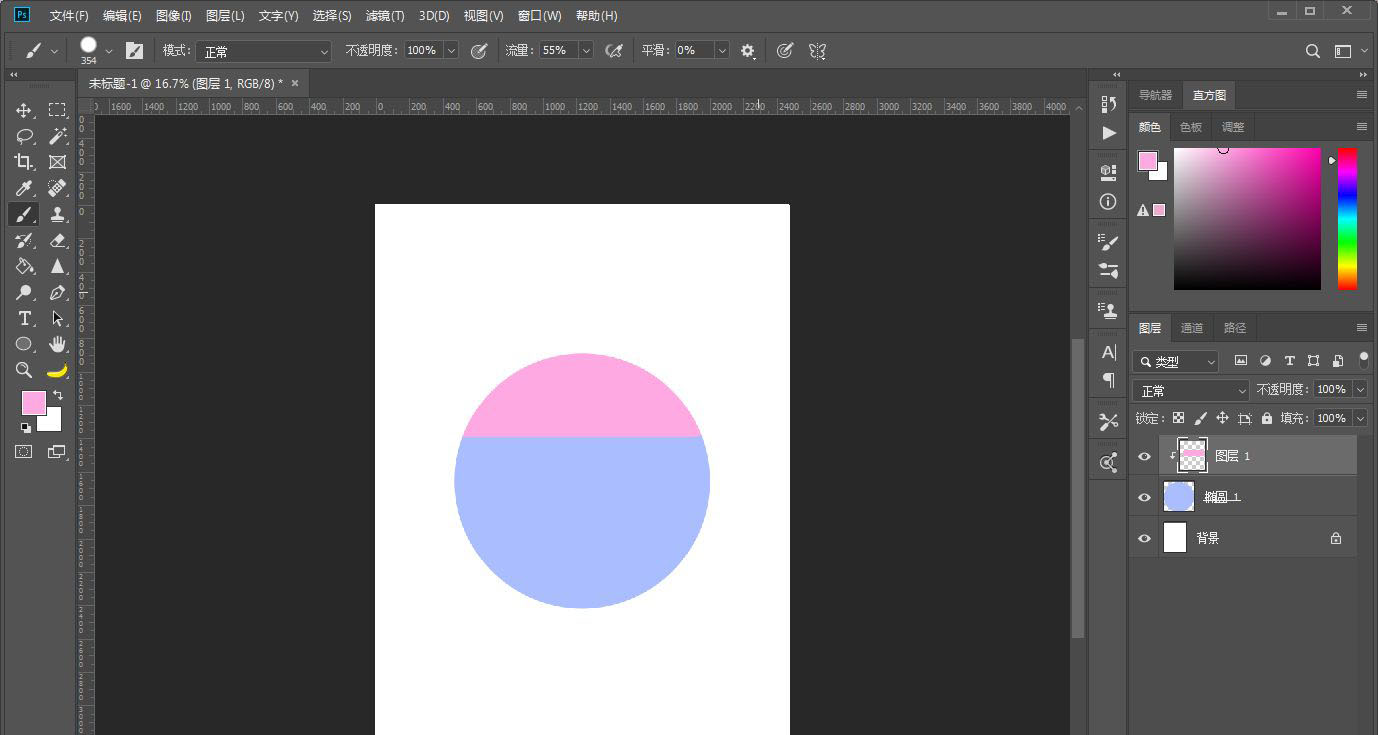Toggle lock all padlock in Layers panel
The image size is (1378, 735).
(1267, 418)
